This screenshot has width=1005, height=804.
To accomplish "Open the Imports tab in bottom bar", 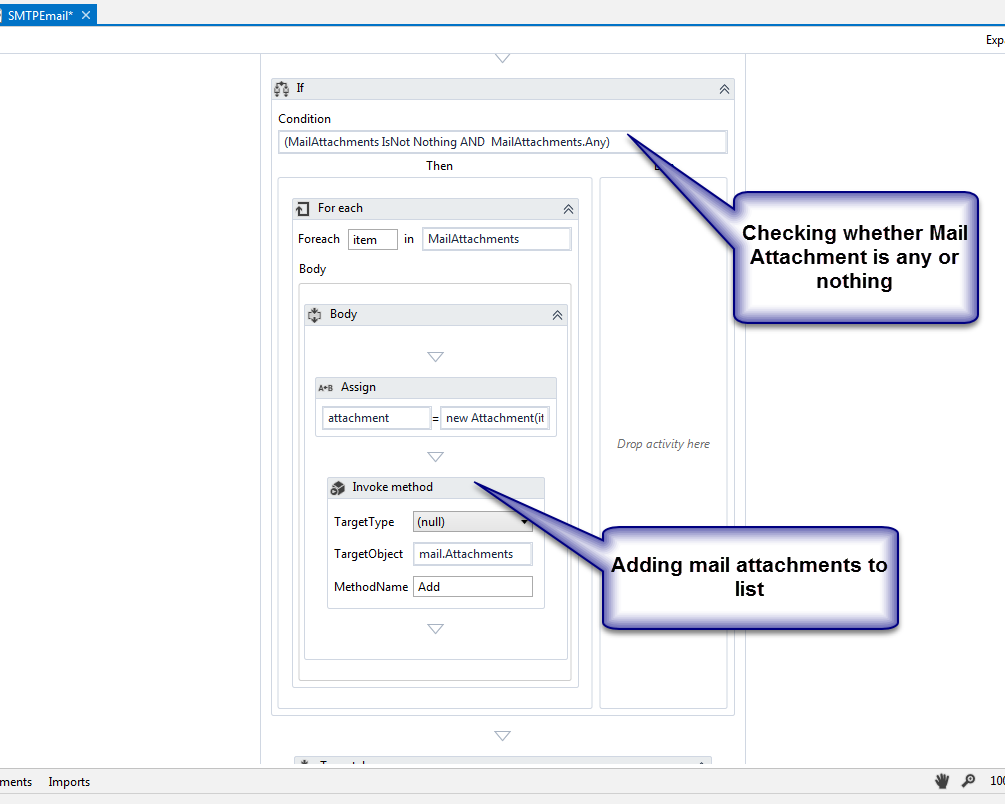I will 69,782.
